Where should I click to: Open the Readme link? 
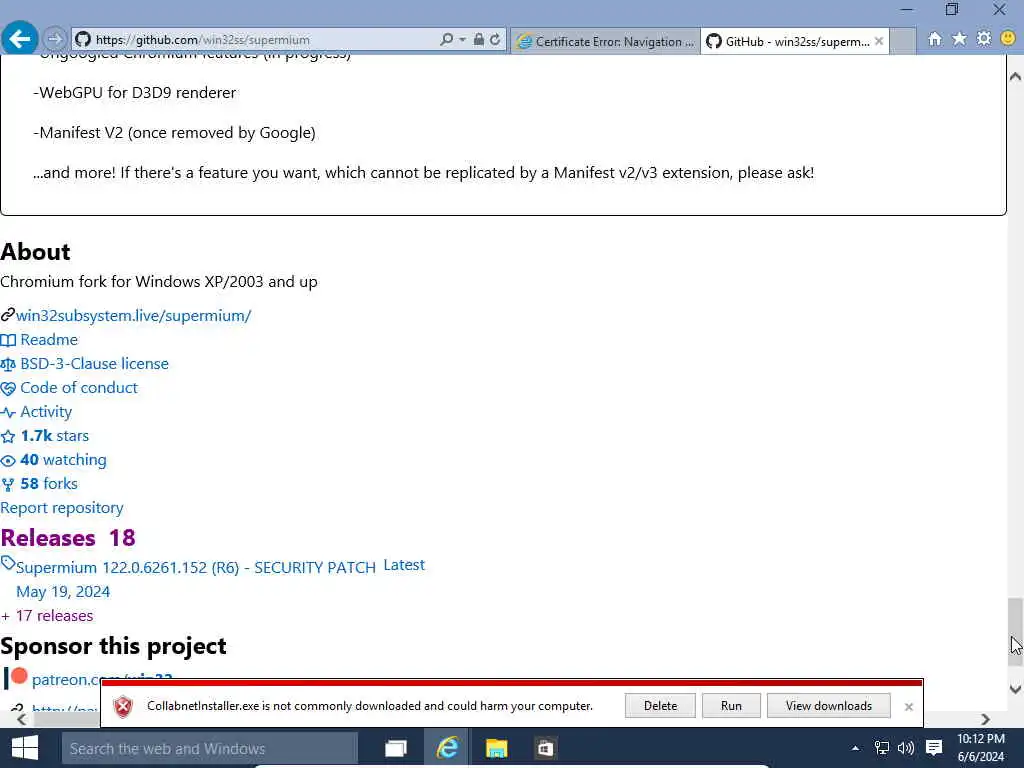49,340
